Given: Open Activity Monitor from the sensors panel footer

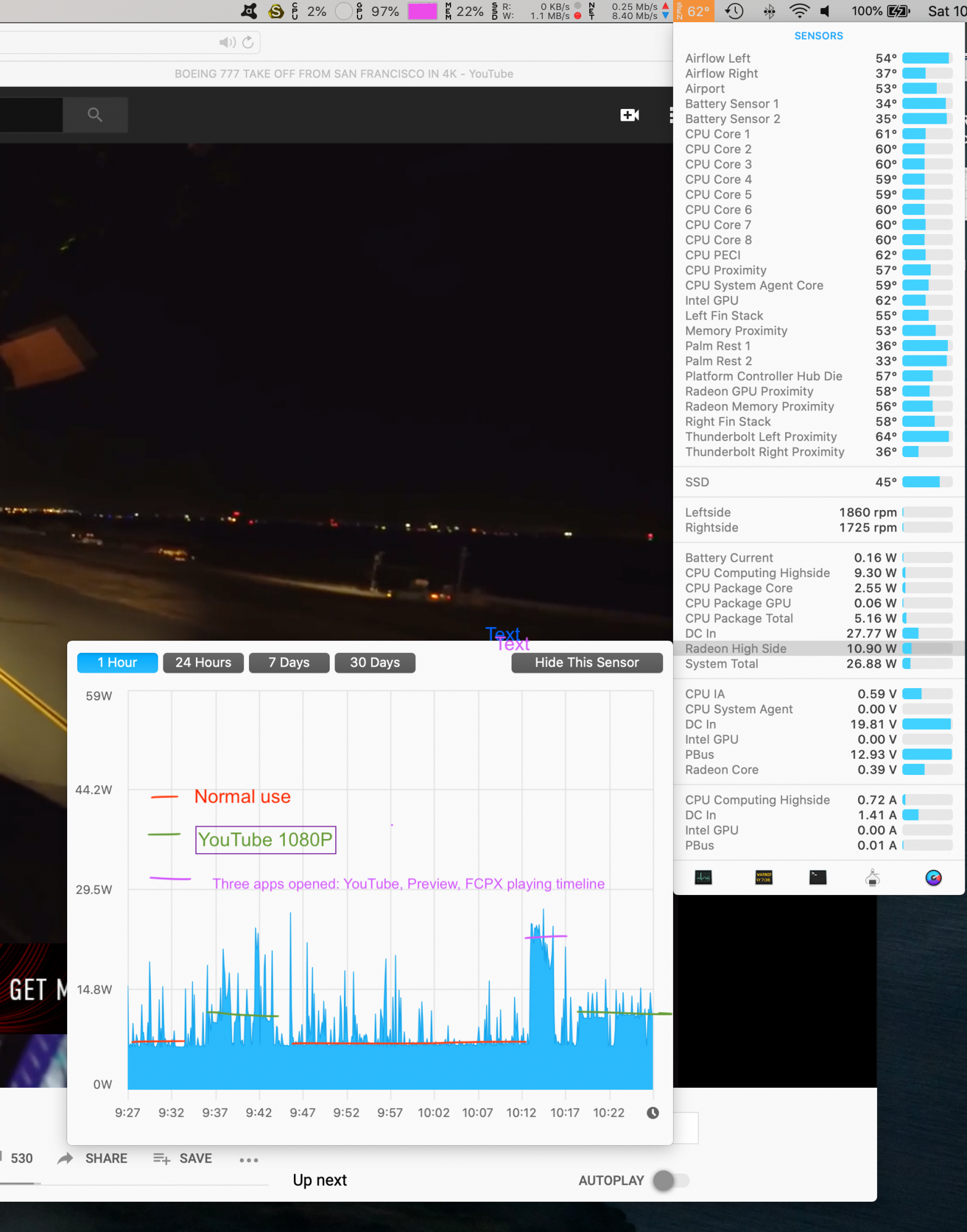Looking at the screenshot, I should tap(703, 877).
